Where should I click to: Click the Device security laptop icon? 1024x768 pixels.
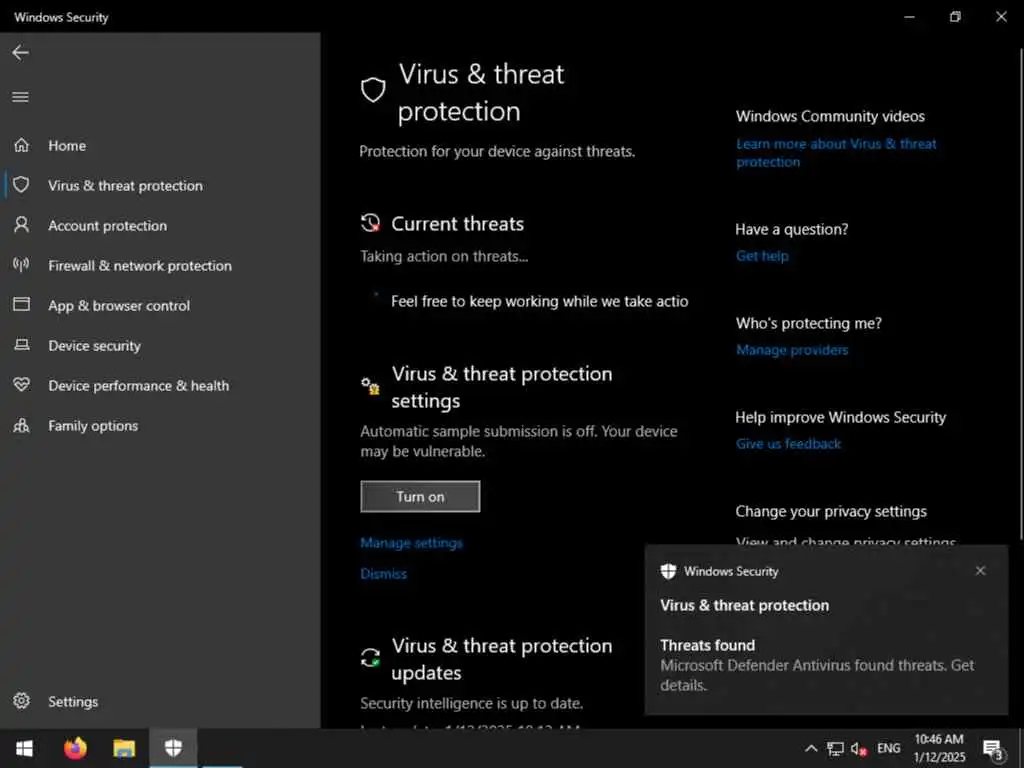[22, 345]
